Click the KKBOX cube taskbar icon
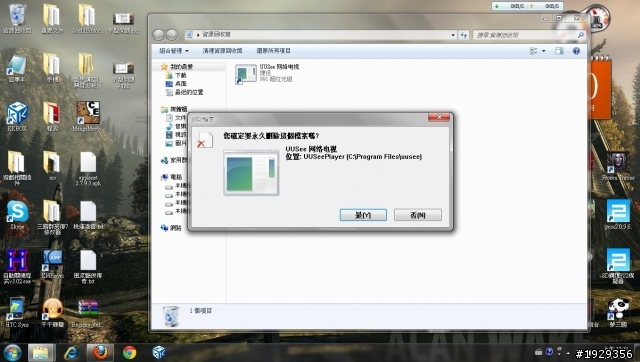 (158, 353)
